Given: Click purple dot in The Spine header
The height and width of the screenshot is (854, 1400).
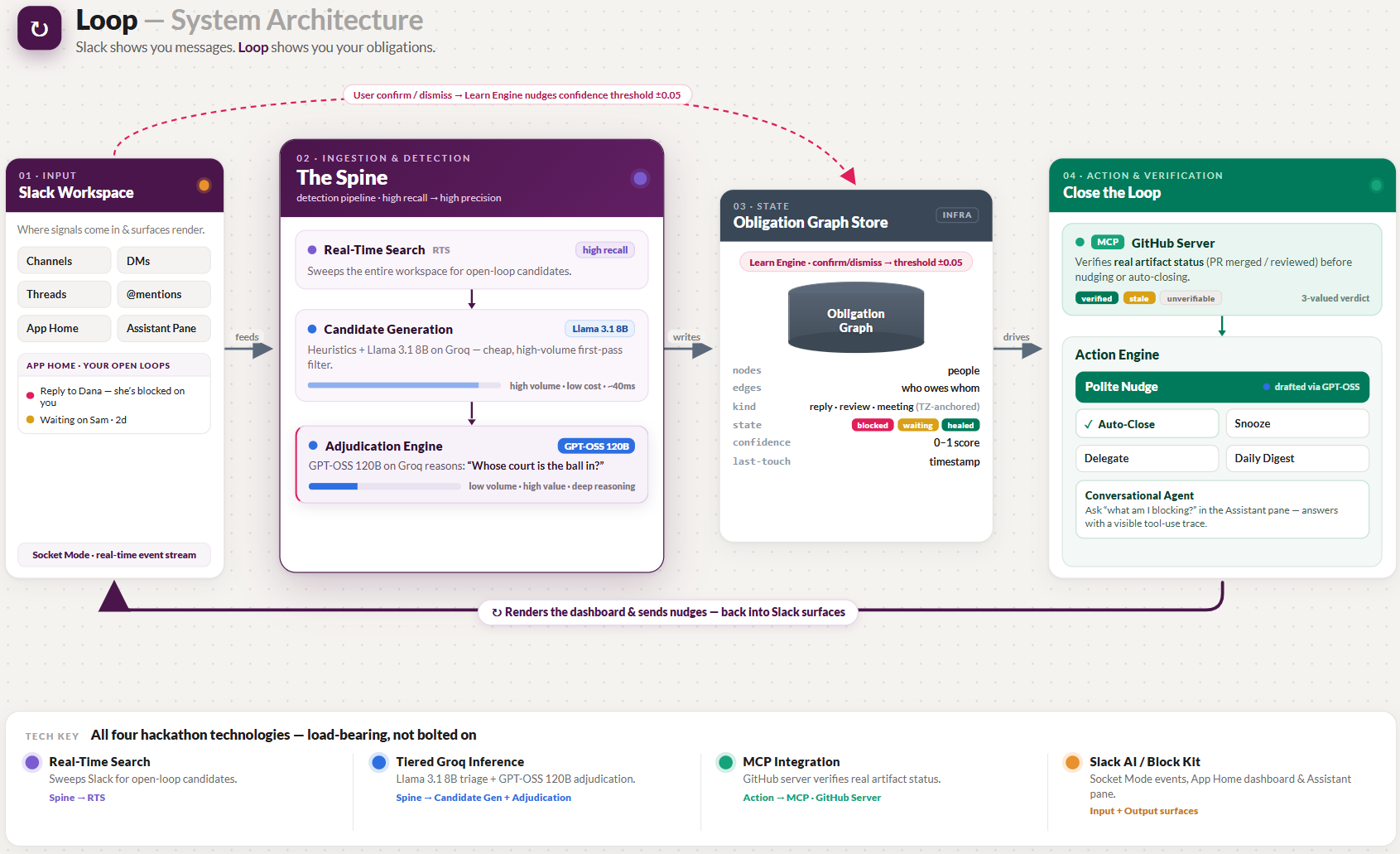Looking at the screenshot, I should pyautogui.click(x=640, y=178).
